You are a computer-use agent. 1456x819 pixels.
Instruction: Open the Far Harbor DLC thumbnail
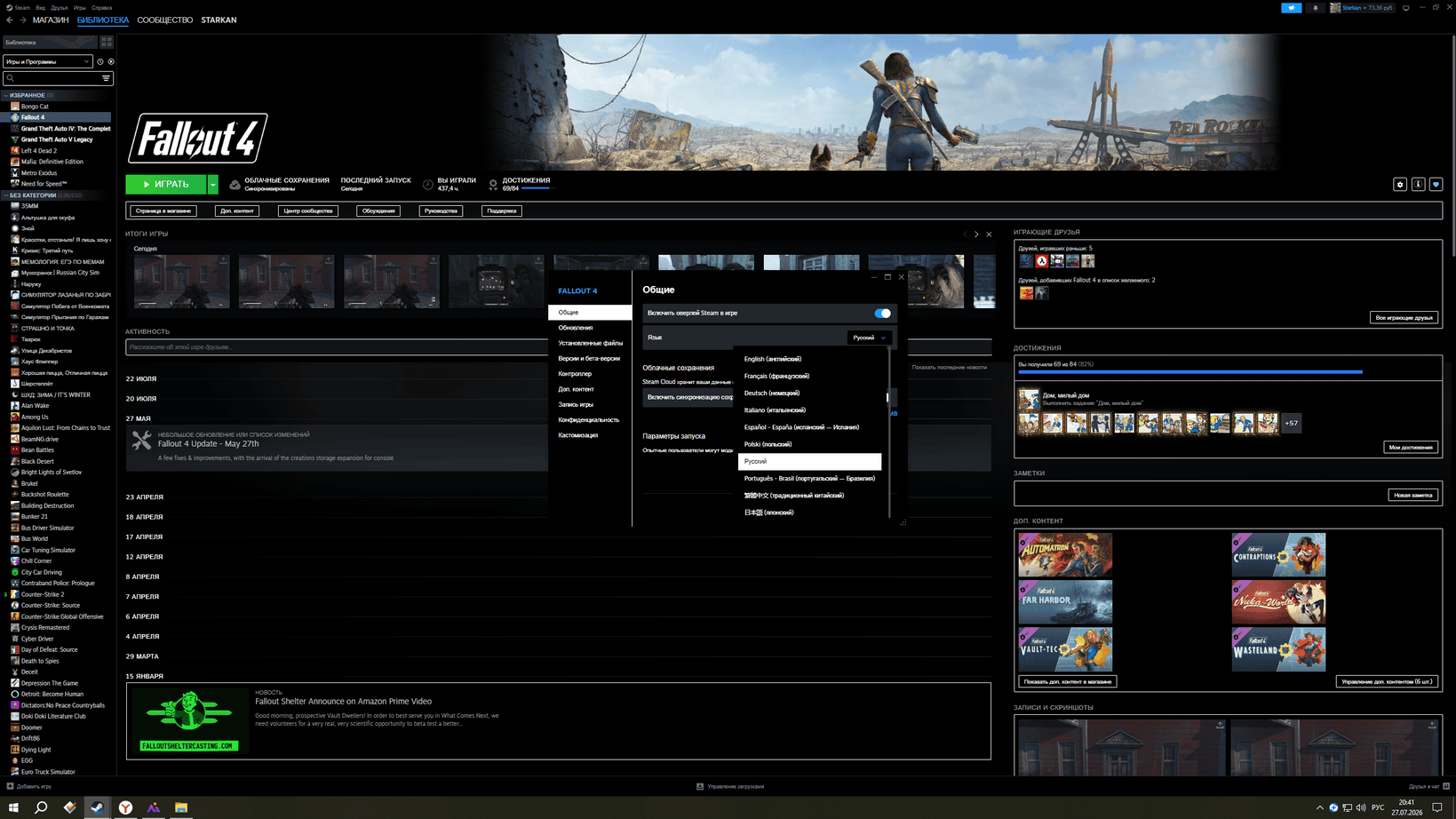point(1065,601)
